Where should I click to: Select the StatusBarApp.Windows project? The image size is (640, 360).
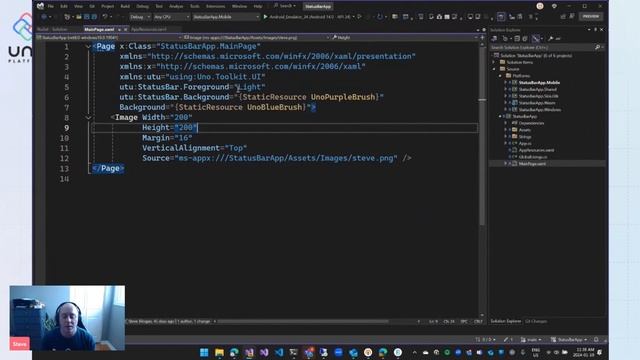tap(540, 110)
